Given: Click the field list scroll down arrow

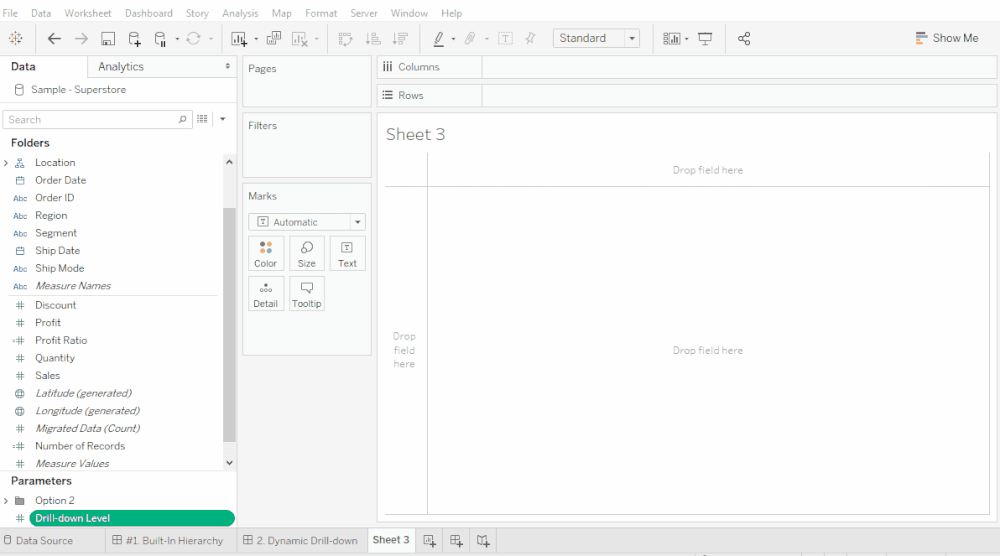Looking at the screenshot, I should coord(230,464).
